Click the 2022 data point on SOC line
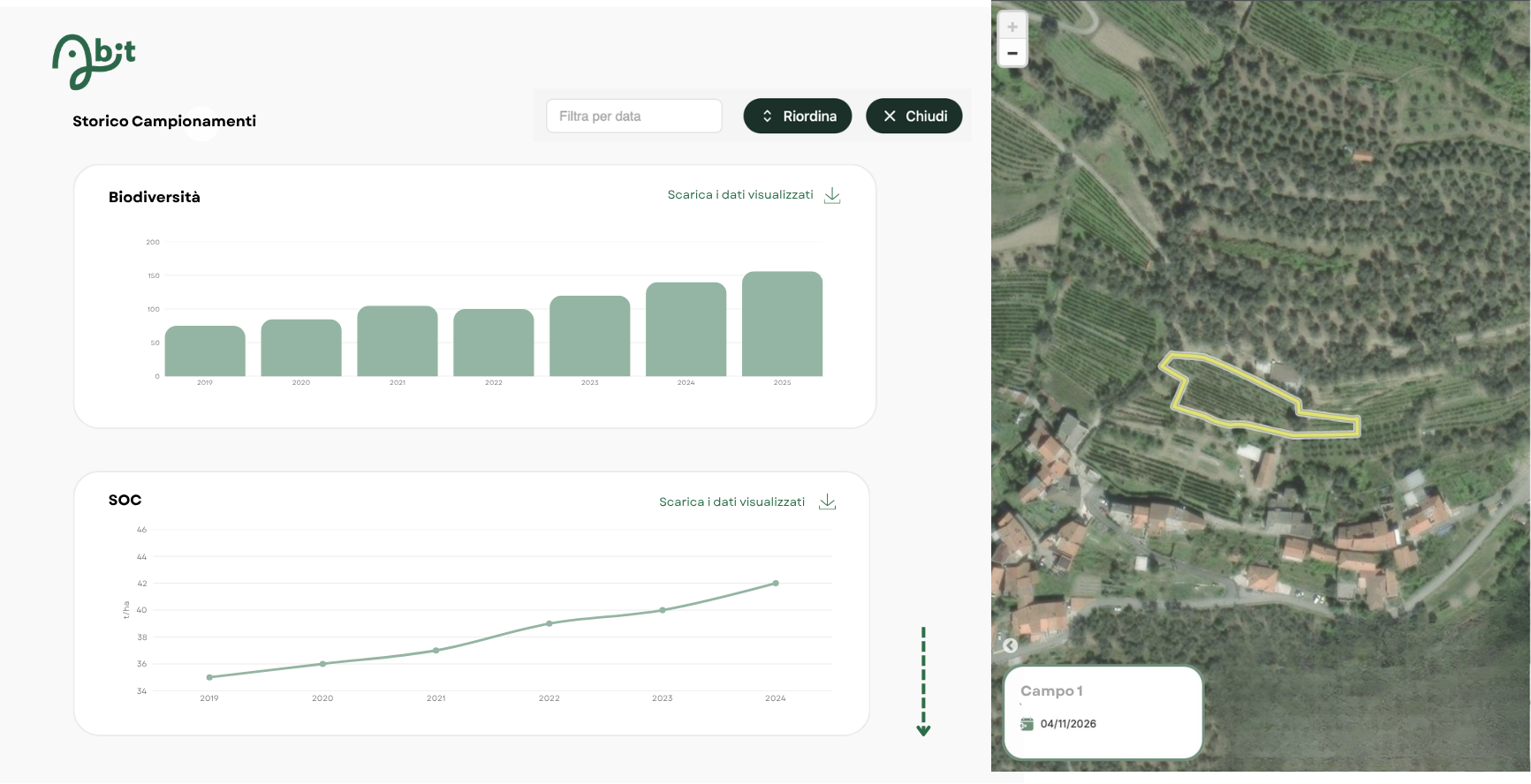 [549, 623]
